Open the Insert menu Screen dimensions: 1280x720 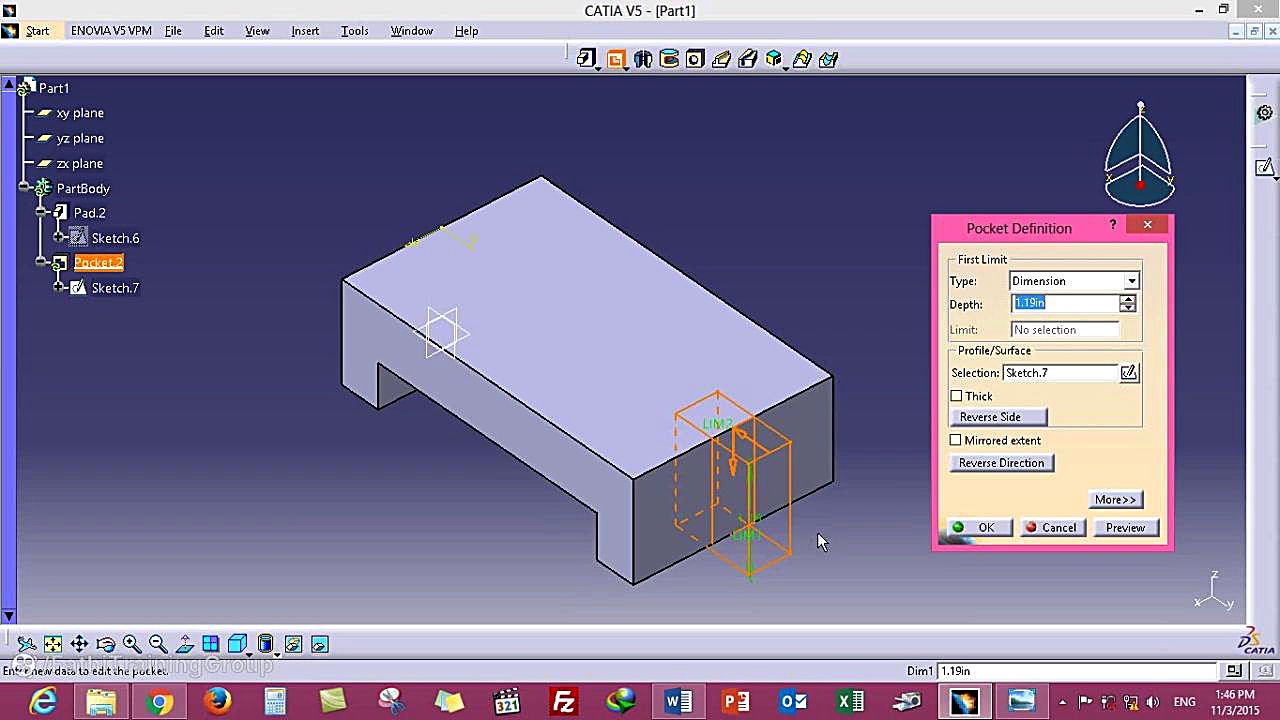tap(305, 31)
